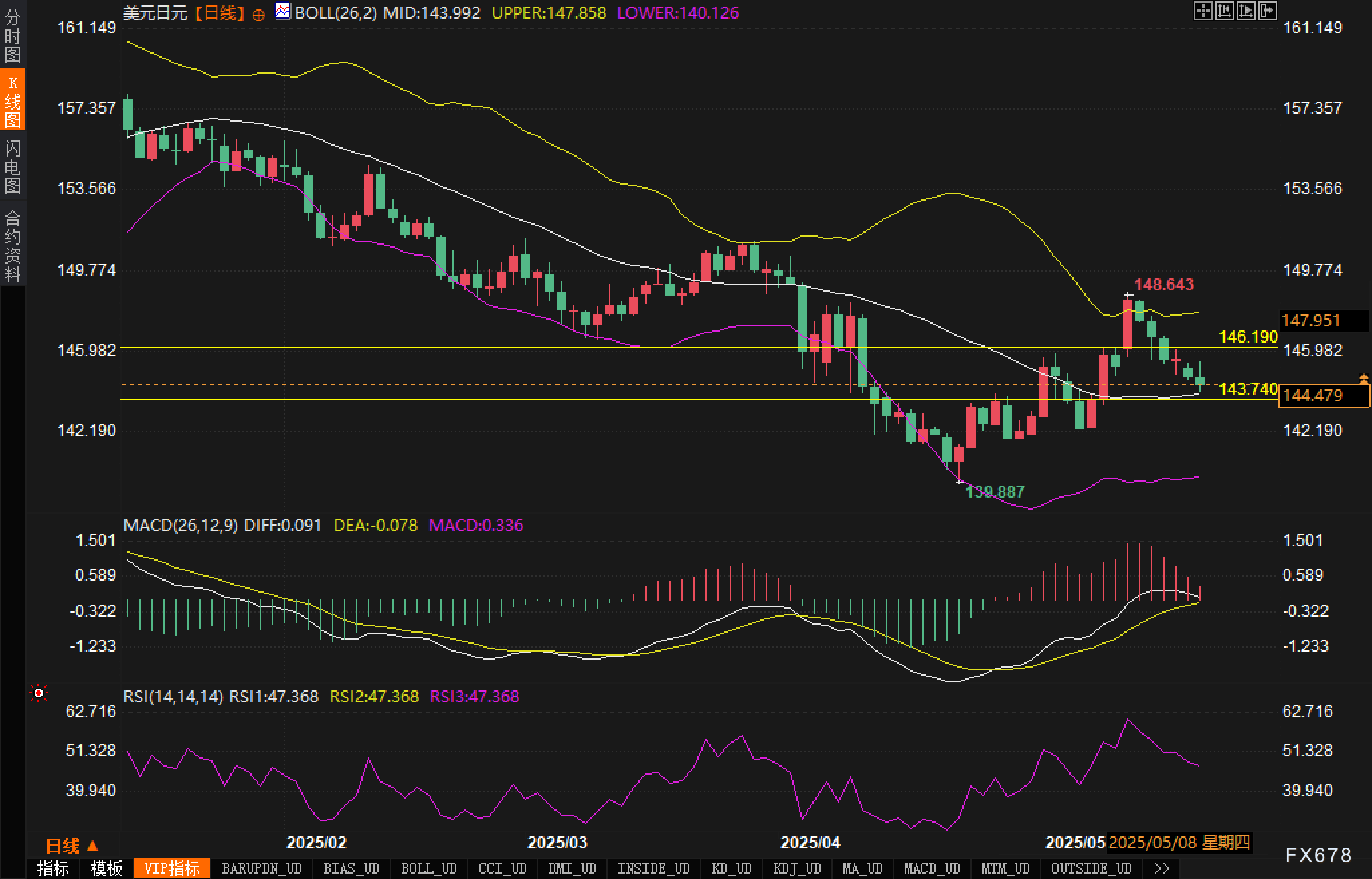Apply the MACD_UD indicator
The height and width of the screenshot is (879, 1372).
click(932, 868)
